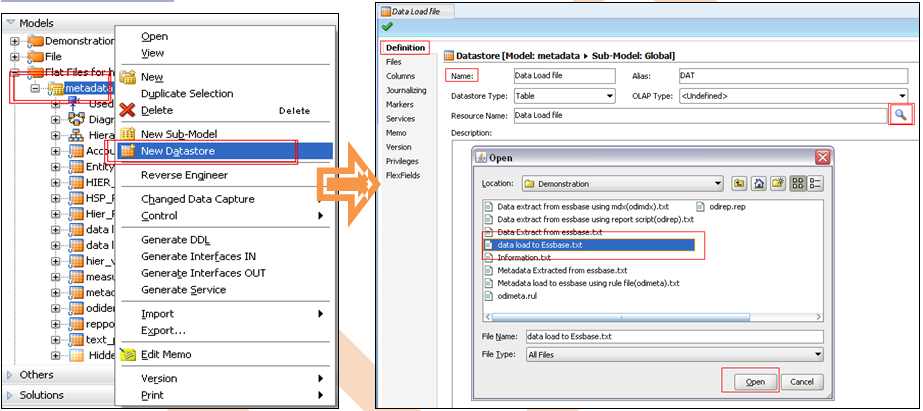This screenshot has width=923, height=411.
Task: Click the Open button in file dialog
Action: [755, 382]
